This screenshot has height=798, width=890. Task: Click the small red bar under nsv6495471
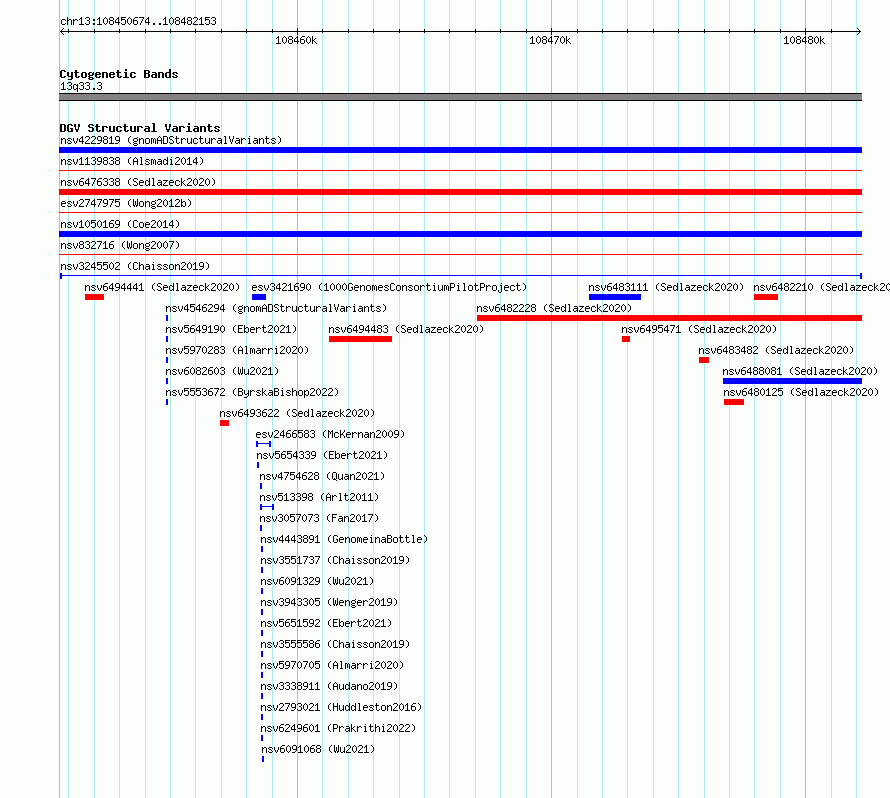(625, 339)
